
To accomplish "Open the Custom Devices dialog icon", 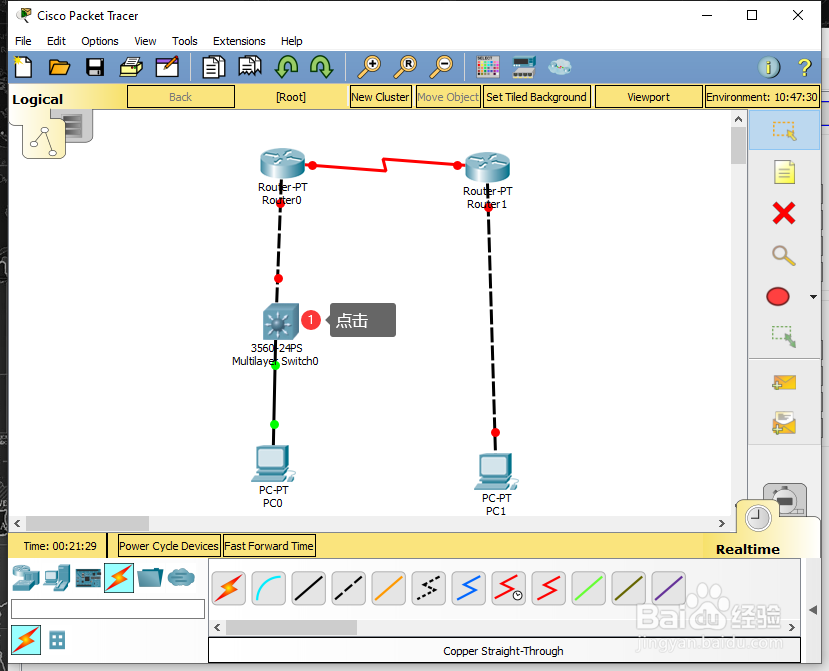I will pos(524,67).
